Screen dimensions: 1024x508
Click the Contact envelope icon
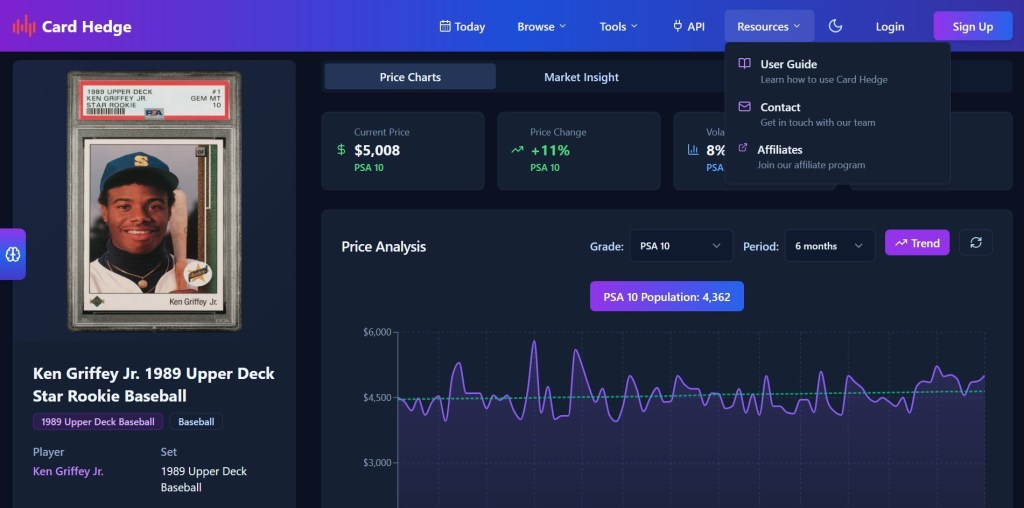pyautogui.click(x=744, y=107)
